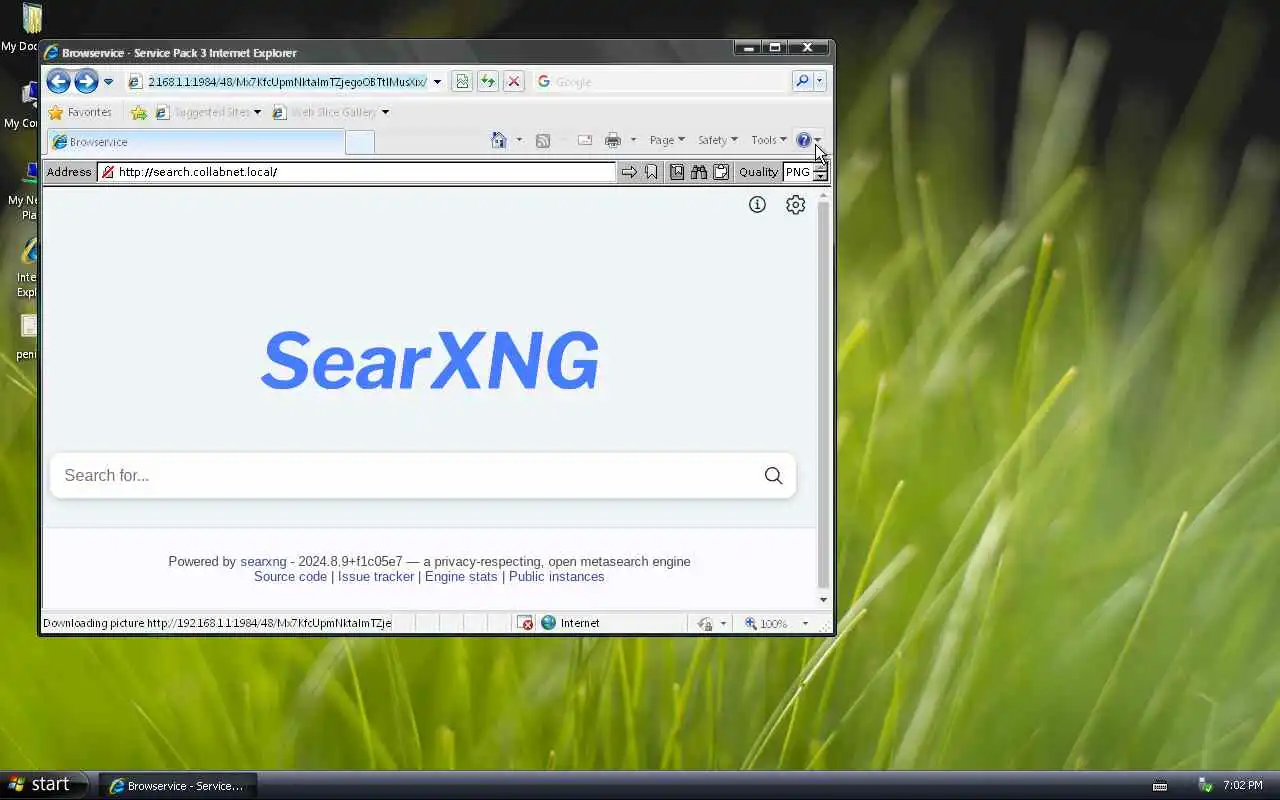
Task: Click the IE Back arrow button
Action: tap(59, 82)
